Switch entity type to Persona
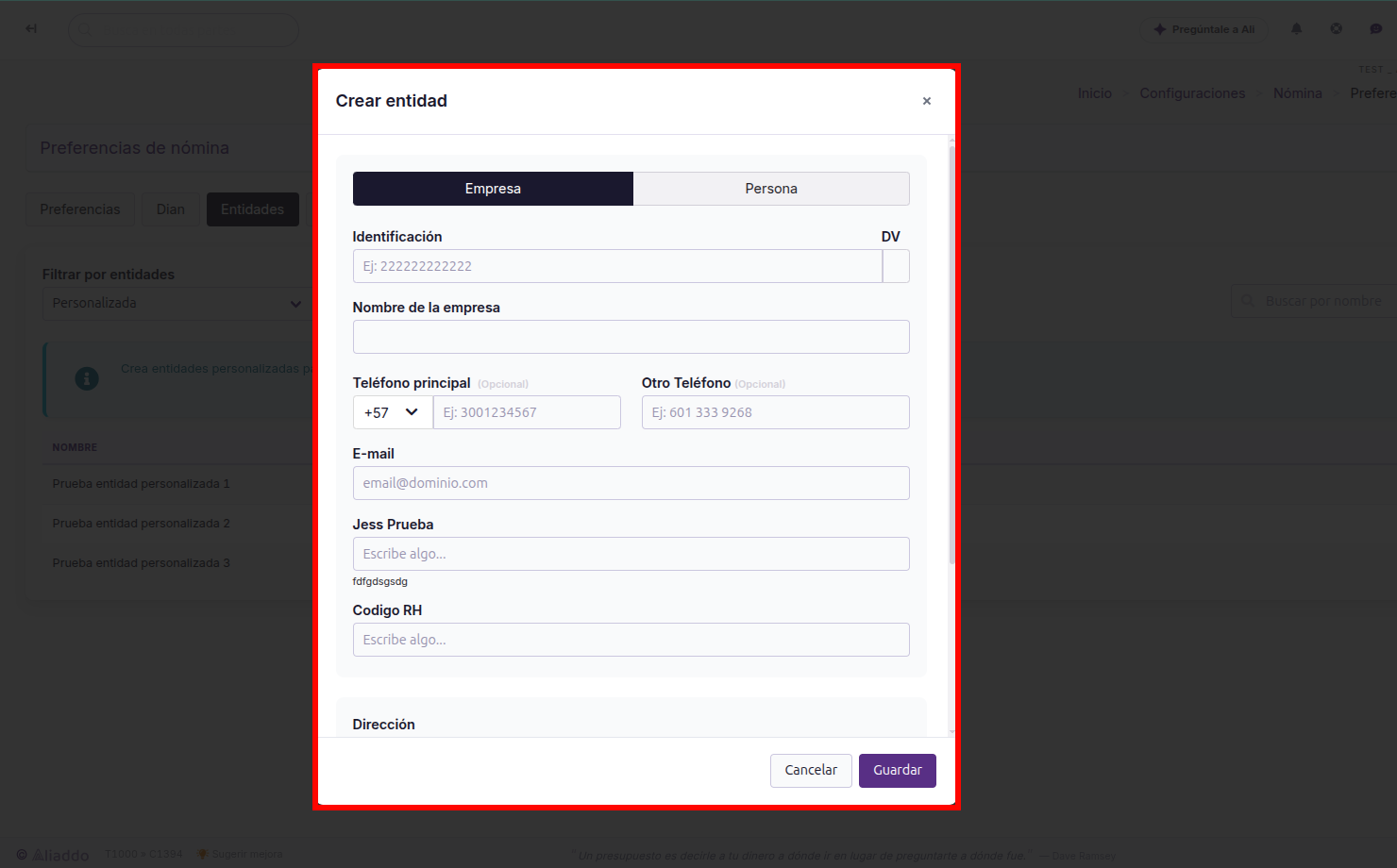The width and height of the screenshot is (1397, 868). [771, 189]
